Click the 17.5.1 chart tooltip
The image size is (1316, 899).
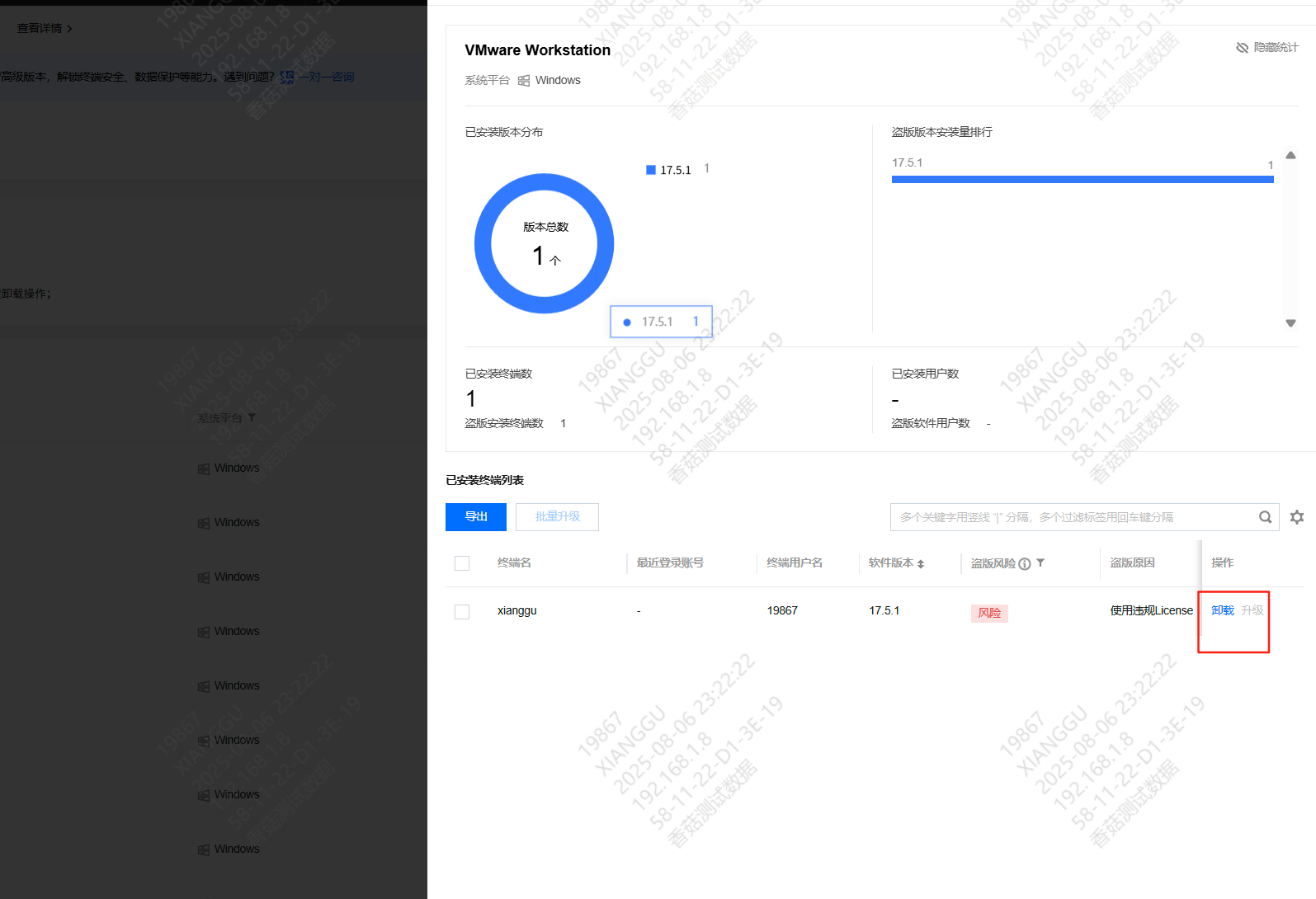point(661,322)
